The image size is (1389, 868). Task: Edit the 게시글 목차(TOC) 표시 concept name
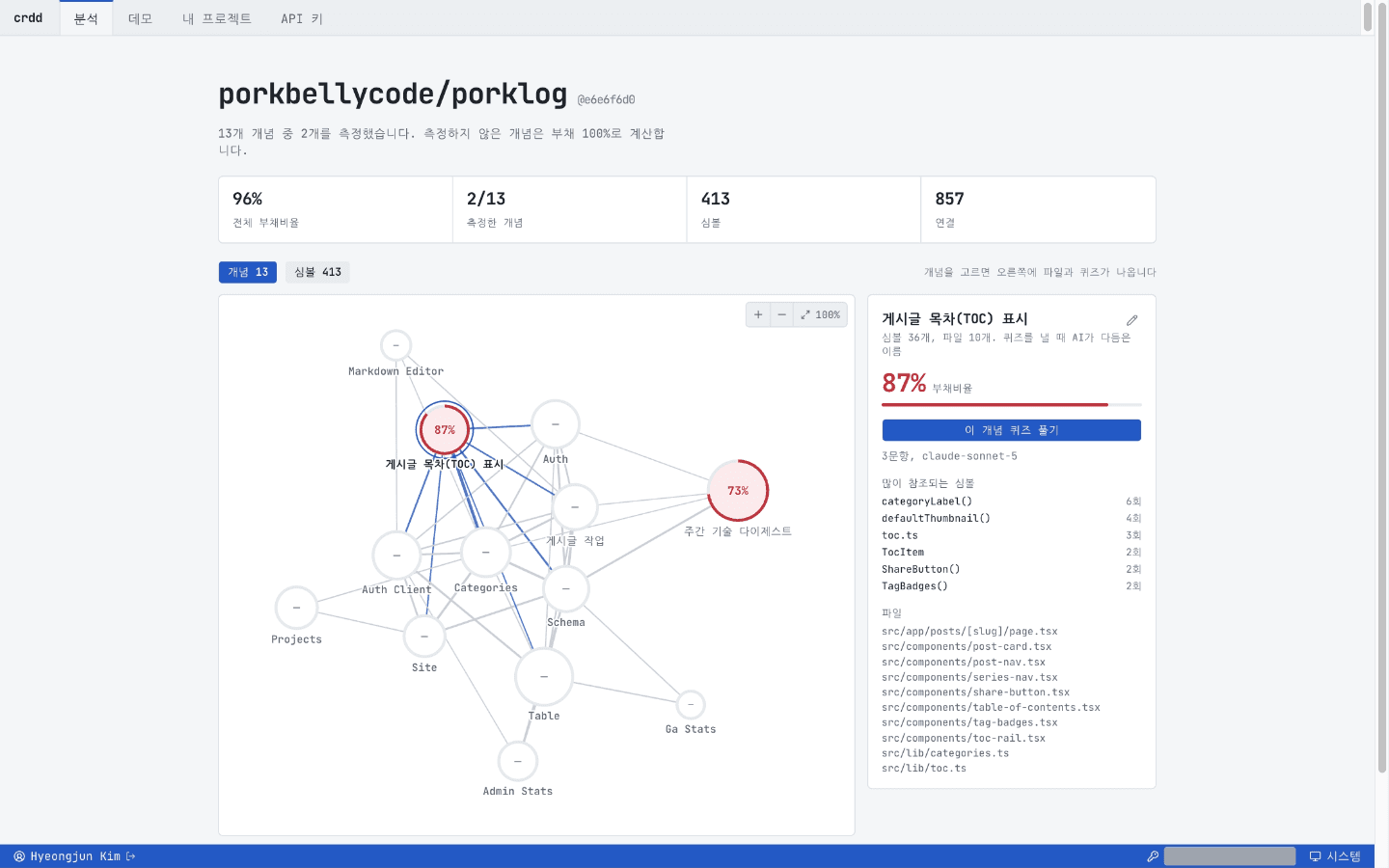[x=1132, y=320]
